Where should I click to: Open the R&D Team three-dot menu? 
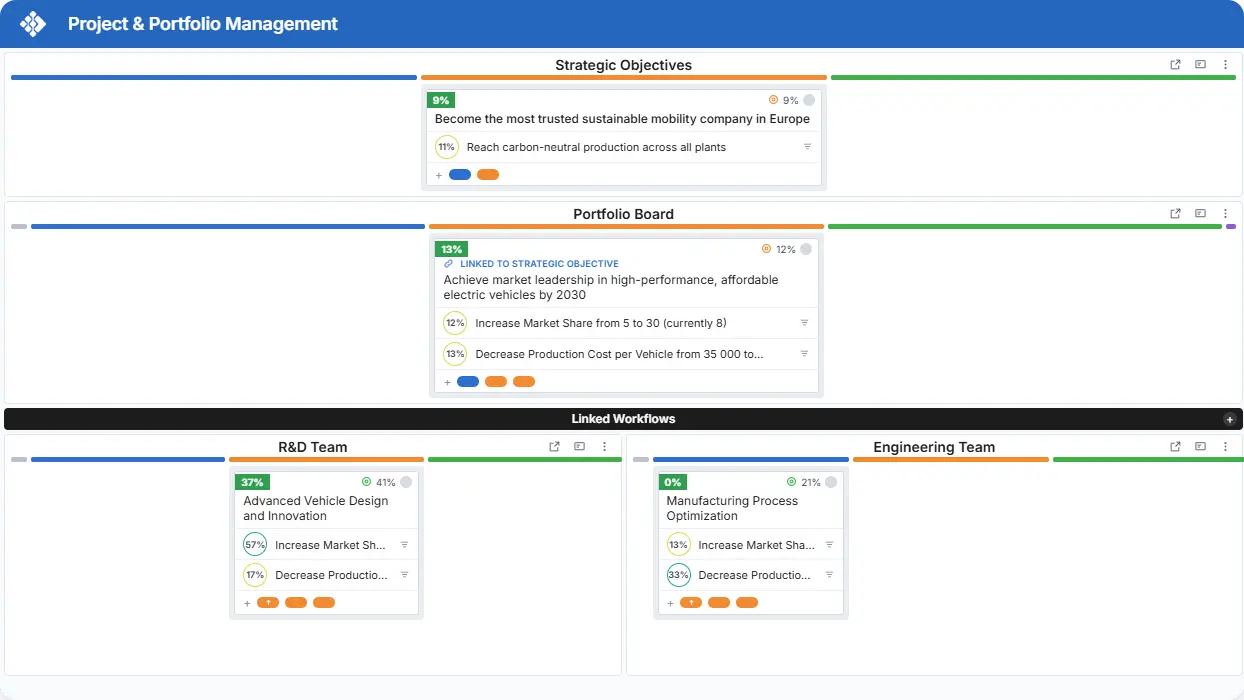click(x=605, y=447)
